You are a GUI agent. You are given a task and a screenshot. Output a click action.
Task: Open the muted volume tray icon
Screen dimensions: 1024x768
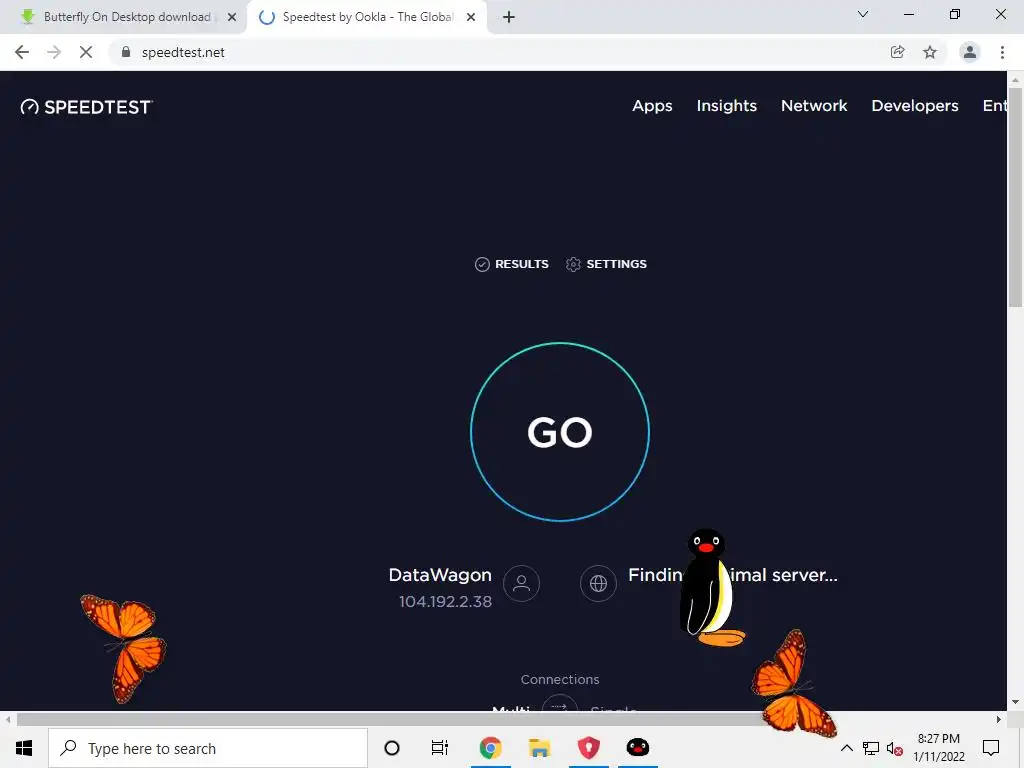895,748
